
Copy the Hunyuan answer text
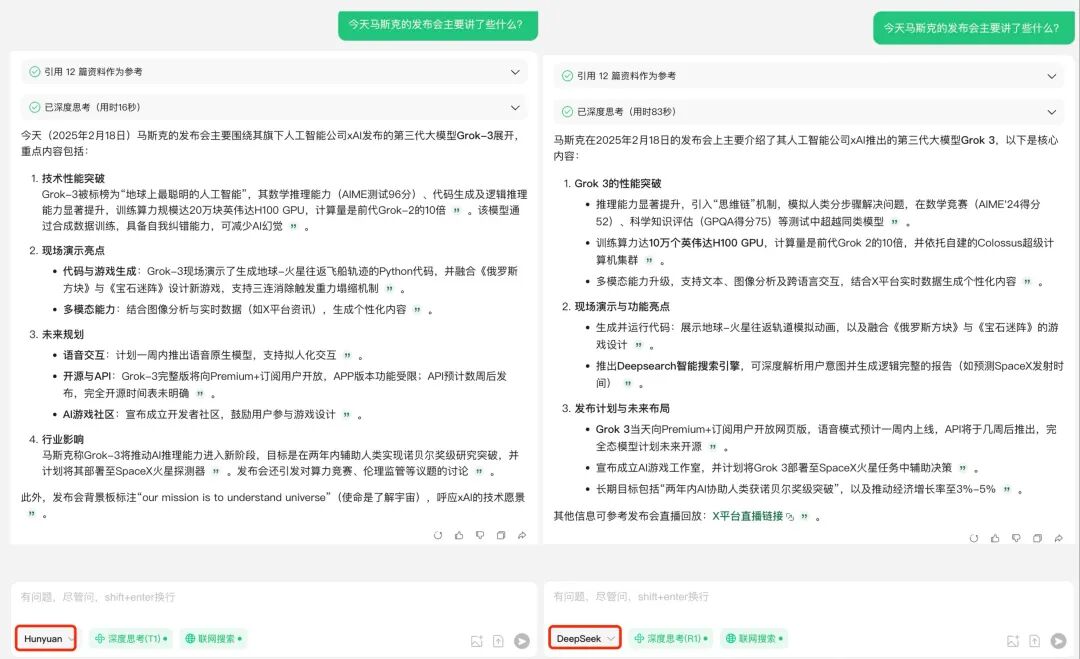click(501, 535)
